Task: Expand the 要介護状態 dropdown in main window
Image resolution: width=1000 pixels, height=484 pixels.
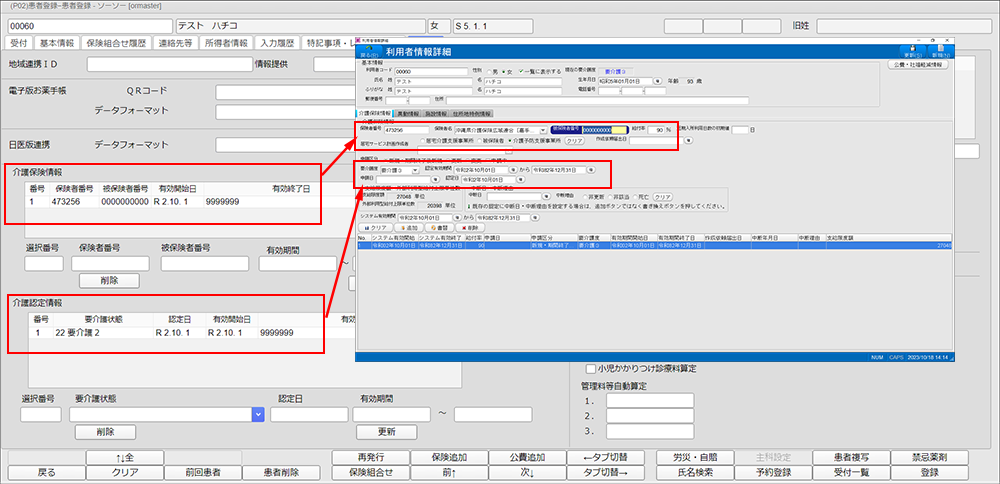Action: pyautogui.click(x=258, y=413)
